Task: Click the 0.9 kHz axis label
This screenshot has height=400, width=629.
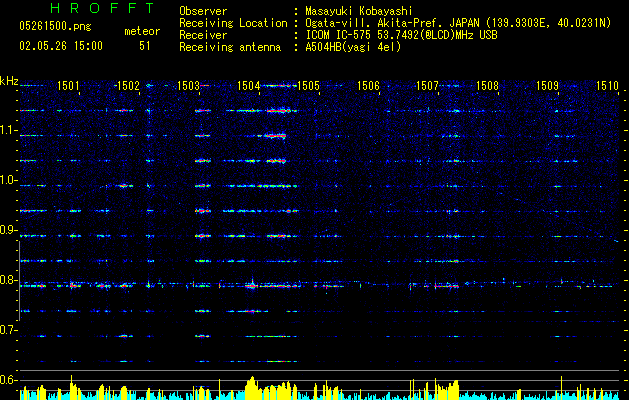Action: point(9,230)
